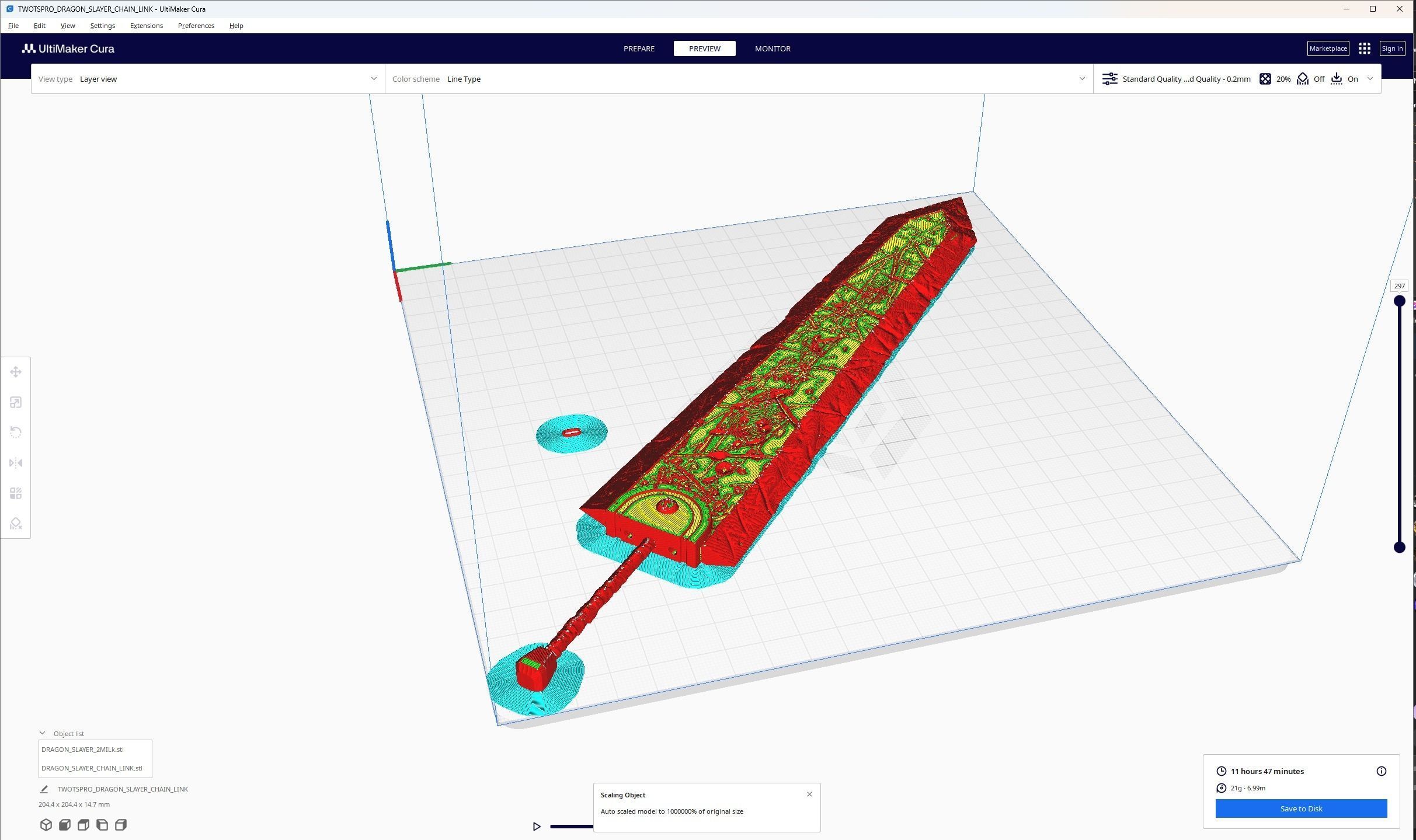Open the File menu
1416x840 pixels.
[x=13, y=26]
